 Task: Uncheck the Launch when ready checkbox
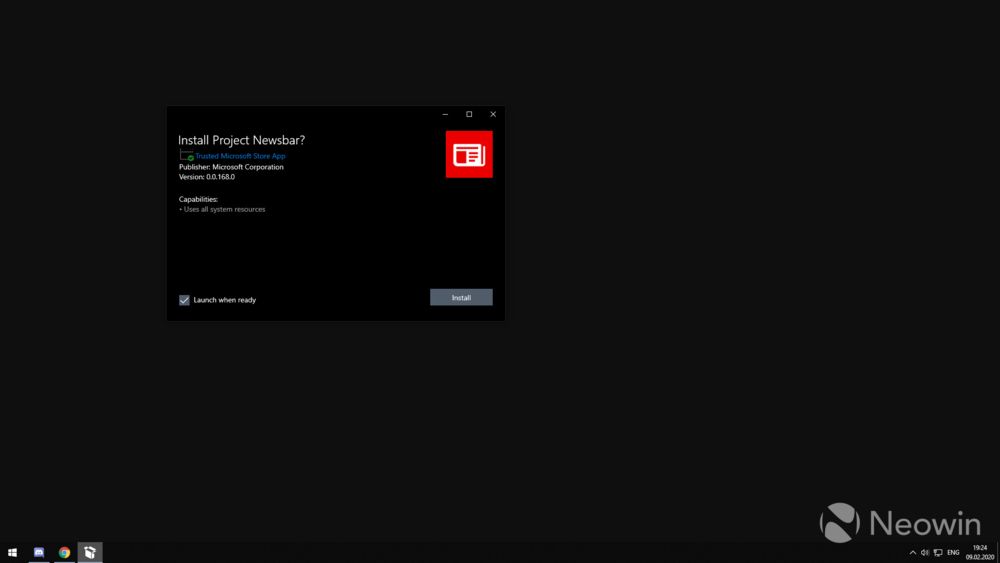pos(184,300)
